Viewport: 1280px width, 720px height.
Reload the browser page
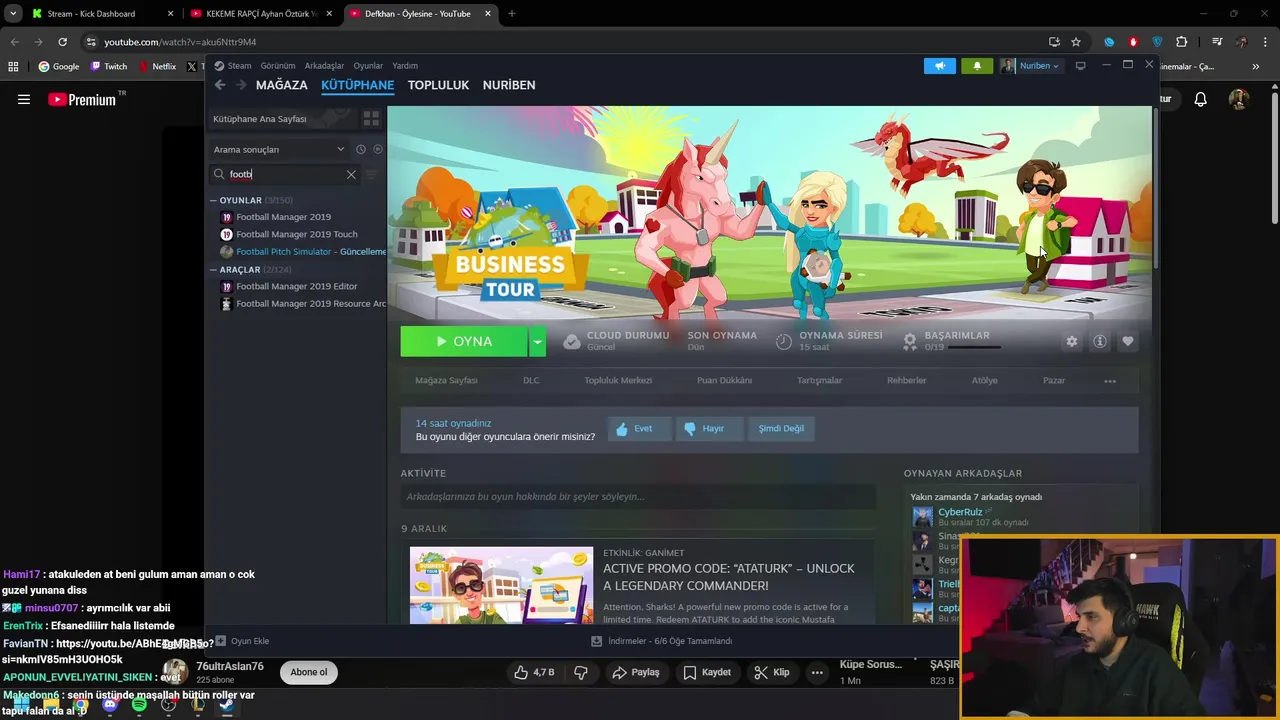coord(62,42)
